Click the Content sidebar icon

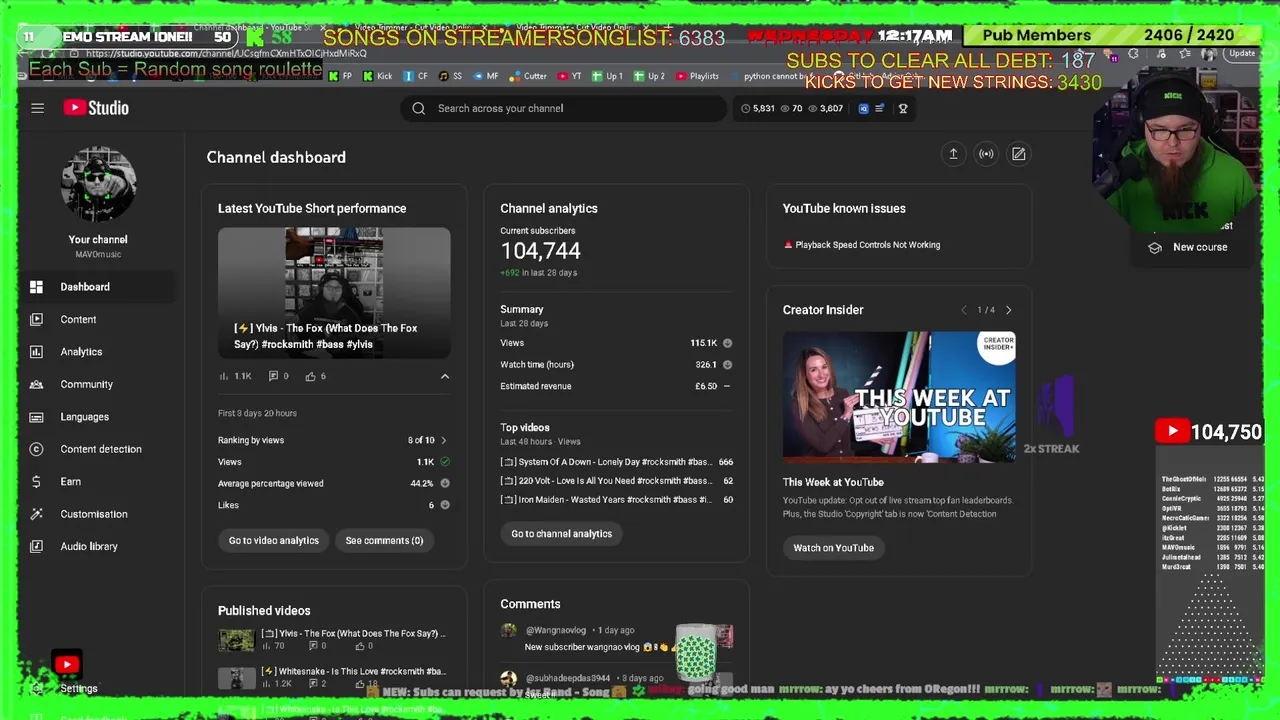pyautogui.click(x=36, y=319)
